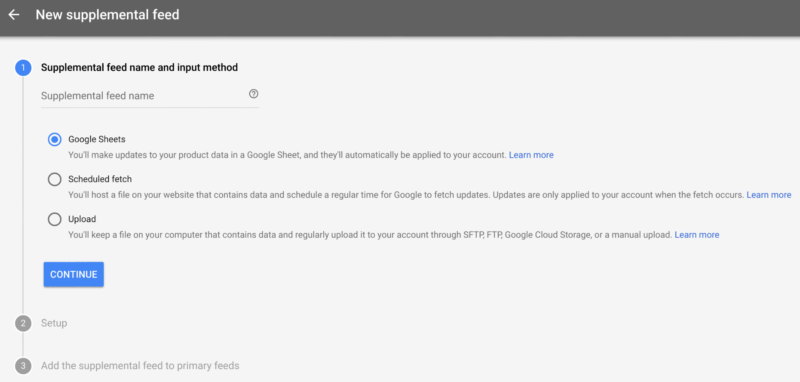800x382 pixels.
Task: Open help icon next to feed name
Action: pyautogui.click(x=254, y=94)
